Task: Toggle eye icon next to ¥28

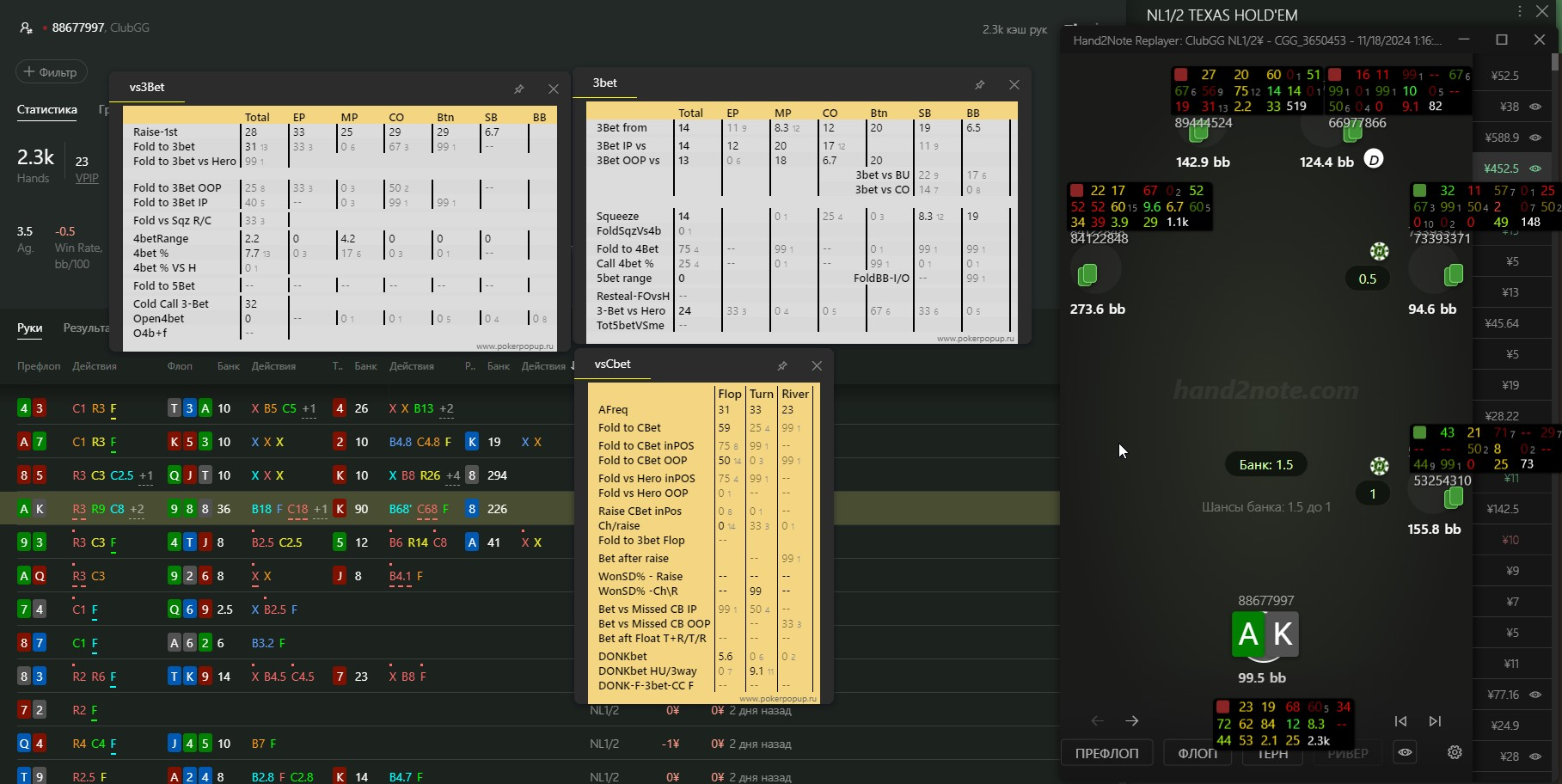Action: [1535, 756]
